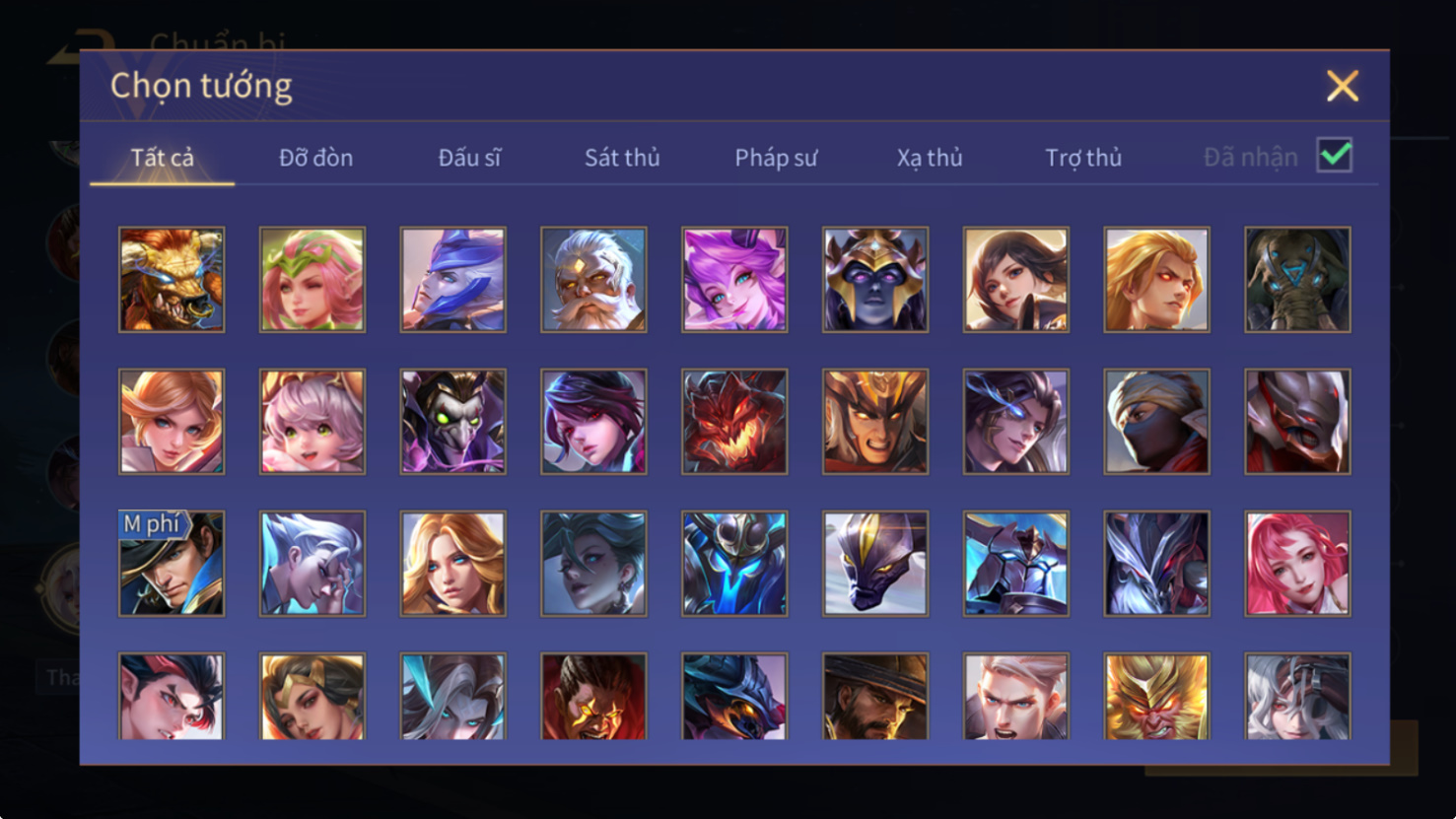Select the elephant-faced masked hero
This screenshot has height=819, width=1456.
click(1297, 280)
